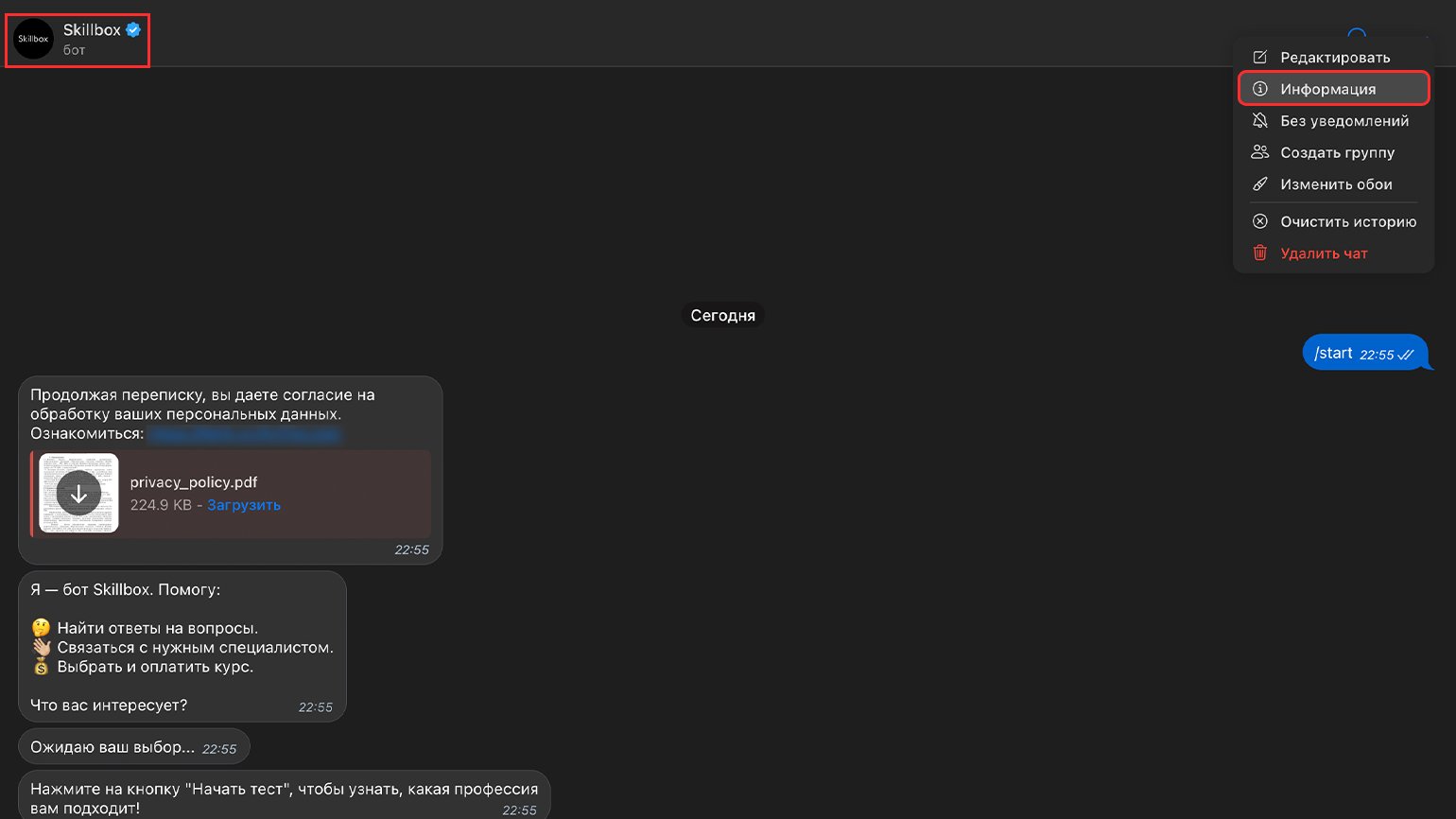Screen dimensions: 1456x819
Task: Click the waving hand emoji
Action: (41, 648)
